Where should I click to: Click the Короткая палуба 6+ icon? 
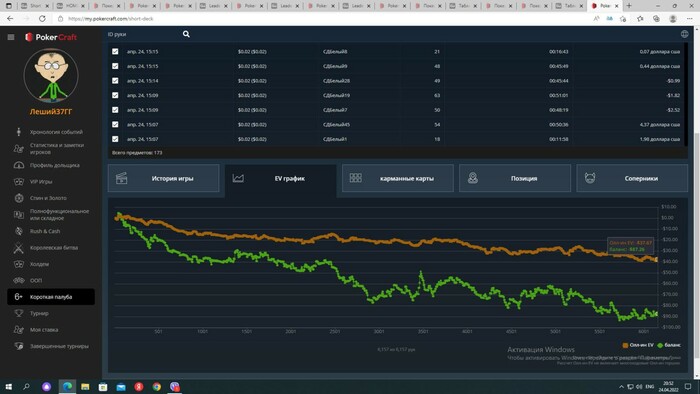point(18,297)
